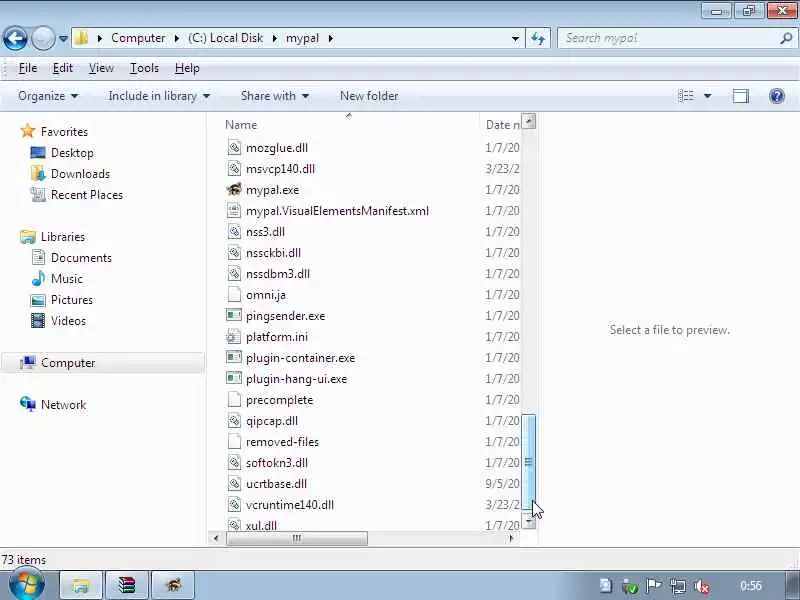The image size is (800, 600).
Task: Select the nssckbi.dll file icon
Action: (x=234, y=253)
